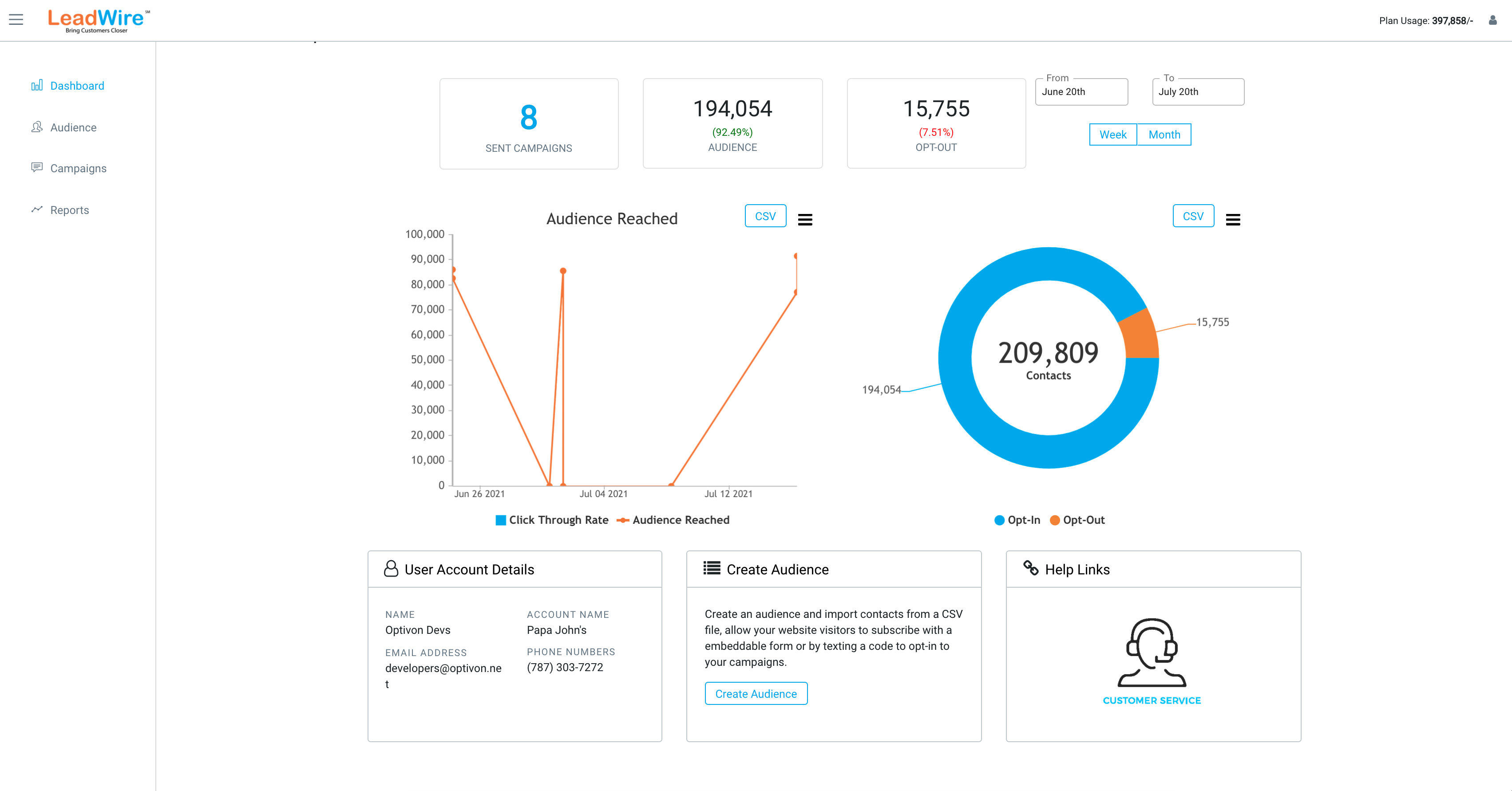Open the hamburger navigation menu
This screenshot has width=1512, height=791.
click(16, 20)
